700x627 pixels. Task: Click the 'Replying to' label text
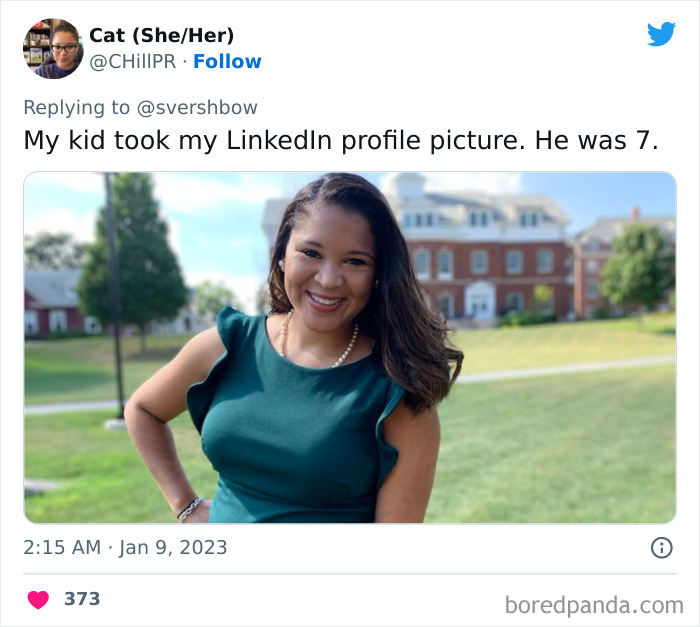click(76, 107)
